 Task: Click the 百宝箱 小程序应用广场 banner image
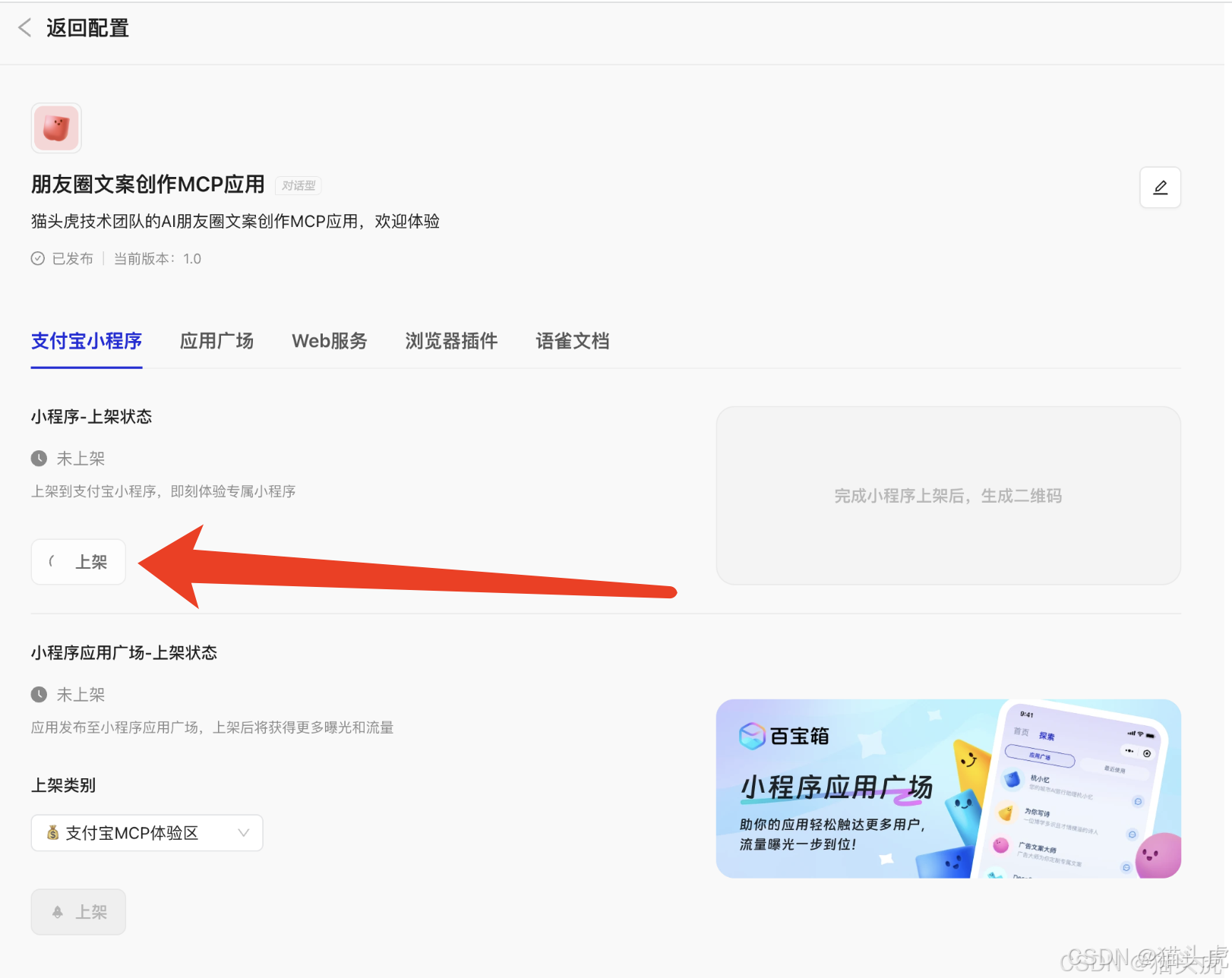tap(948, 789)
